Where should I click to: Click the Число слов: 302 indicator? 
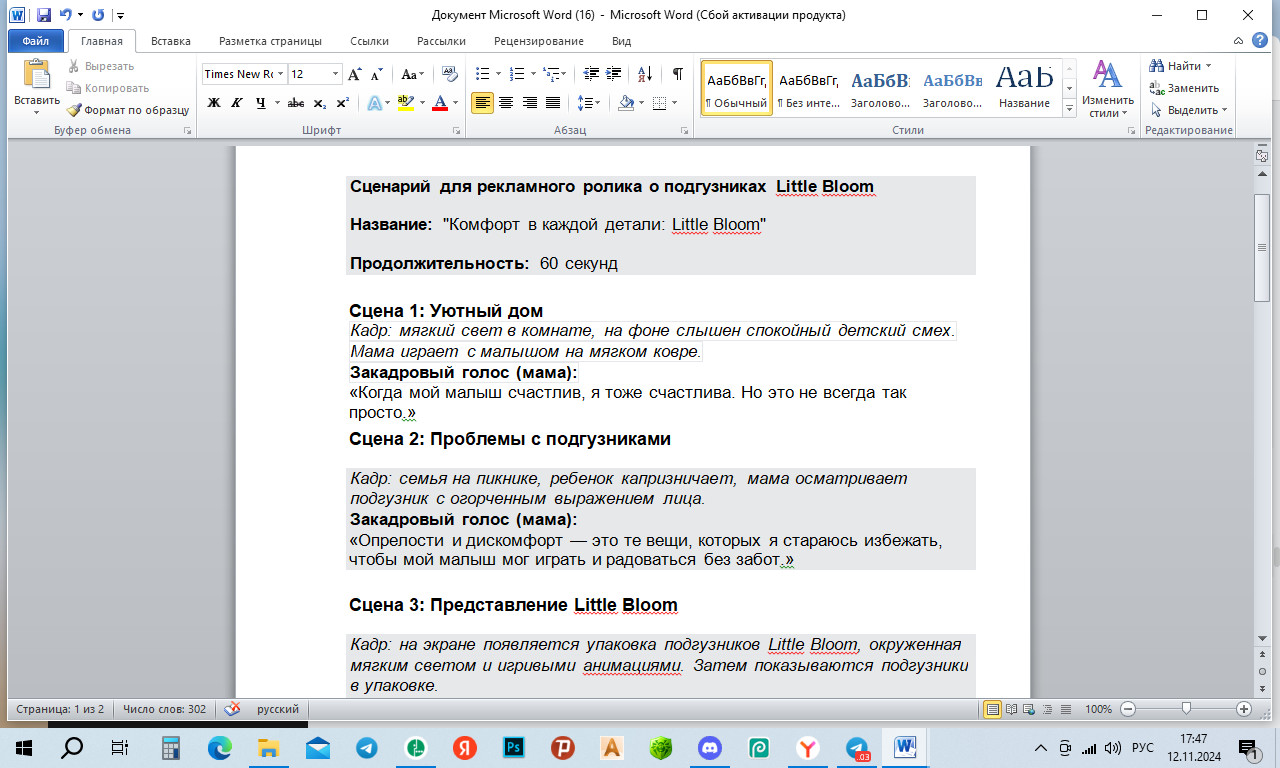click(164, 709)
